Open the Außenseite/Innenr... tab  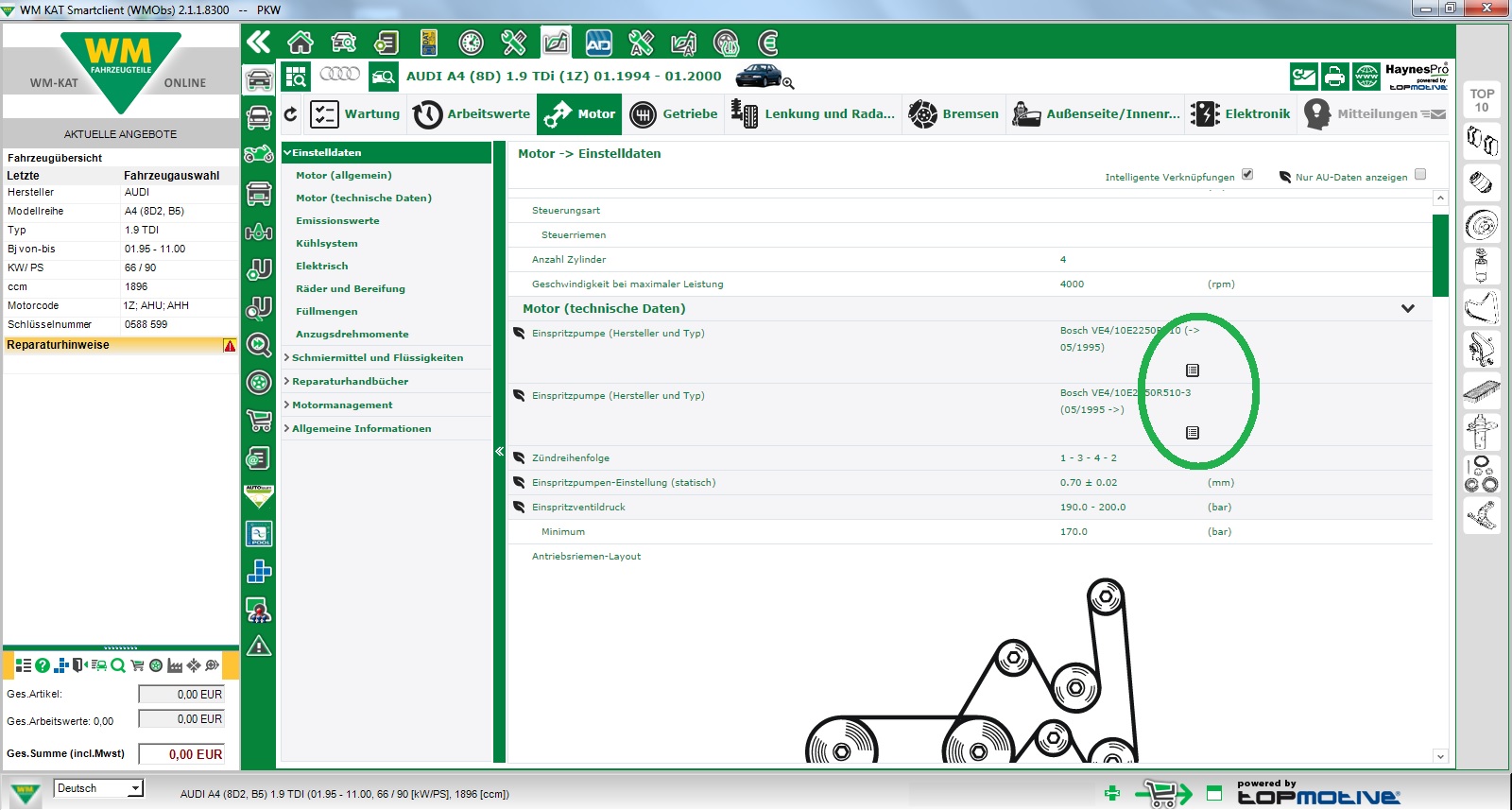tap(1095, 114)
